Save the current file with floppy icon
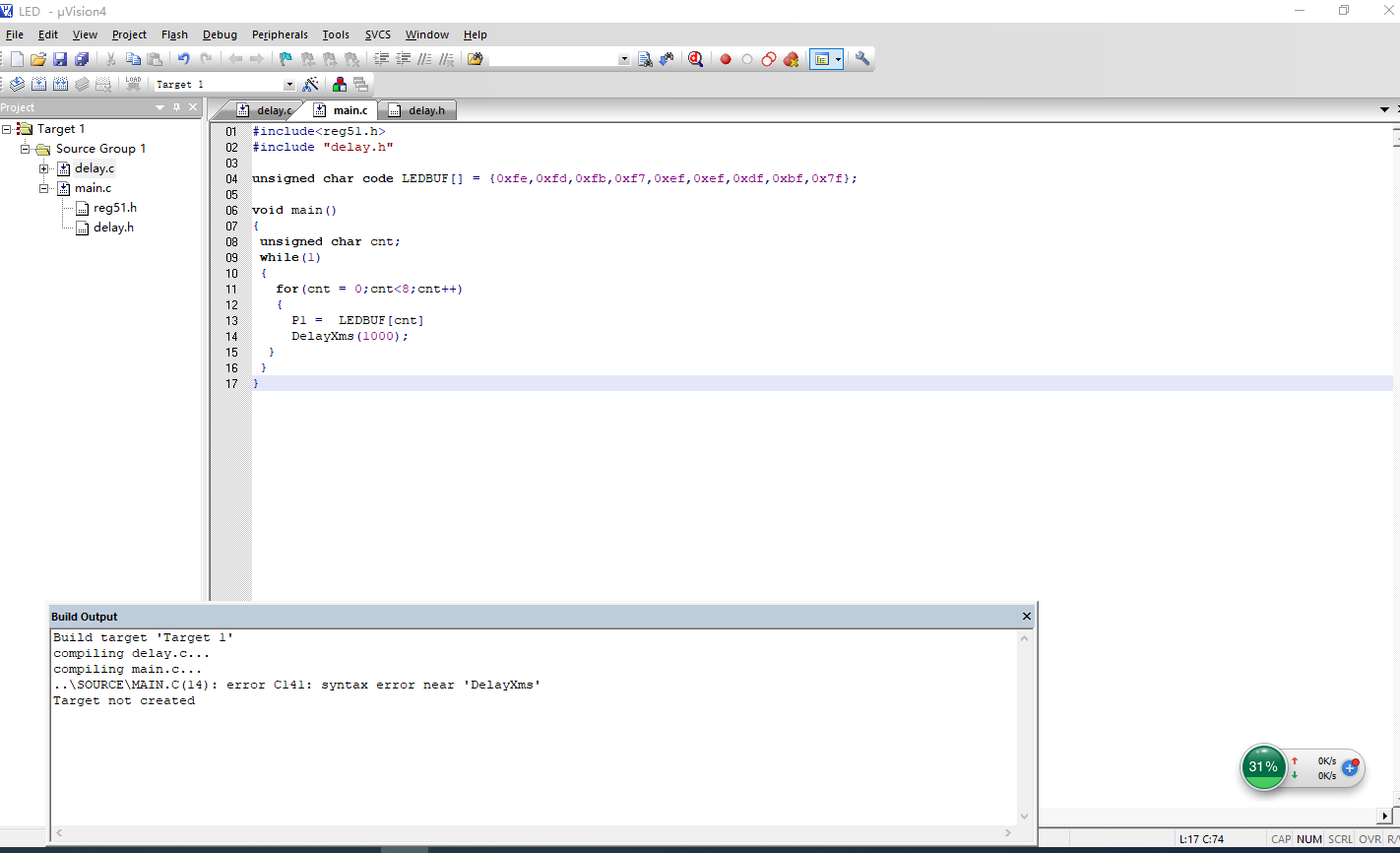Image resolution: width=1400 pixels, height=853 pixels. [x=60, y=59]
